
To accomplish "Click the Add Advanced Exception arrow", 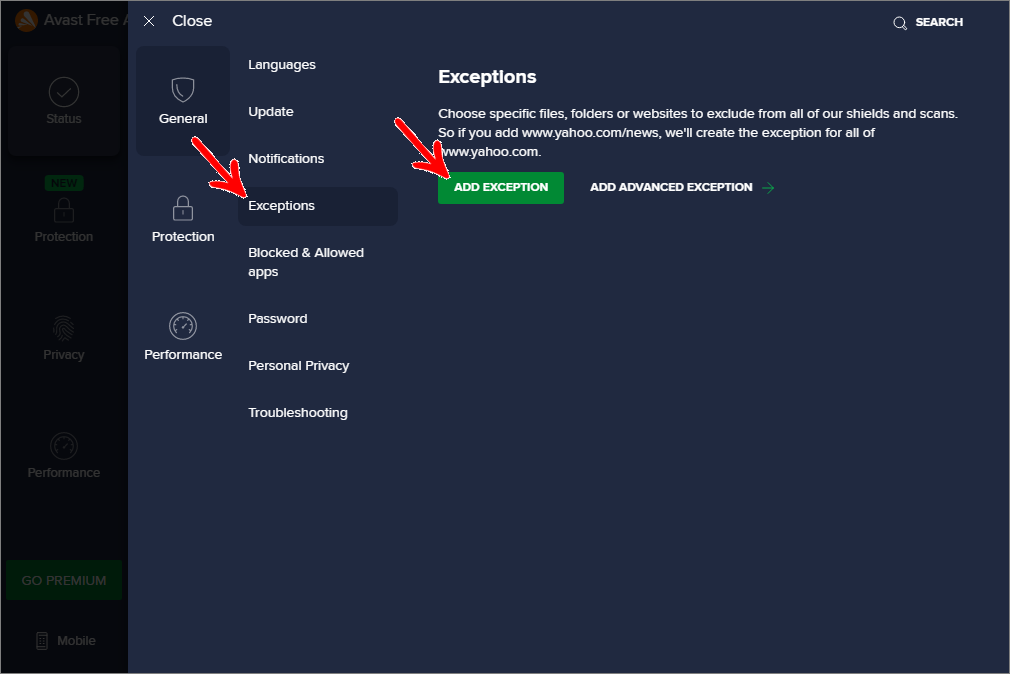I will [x=768, y=187].
